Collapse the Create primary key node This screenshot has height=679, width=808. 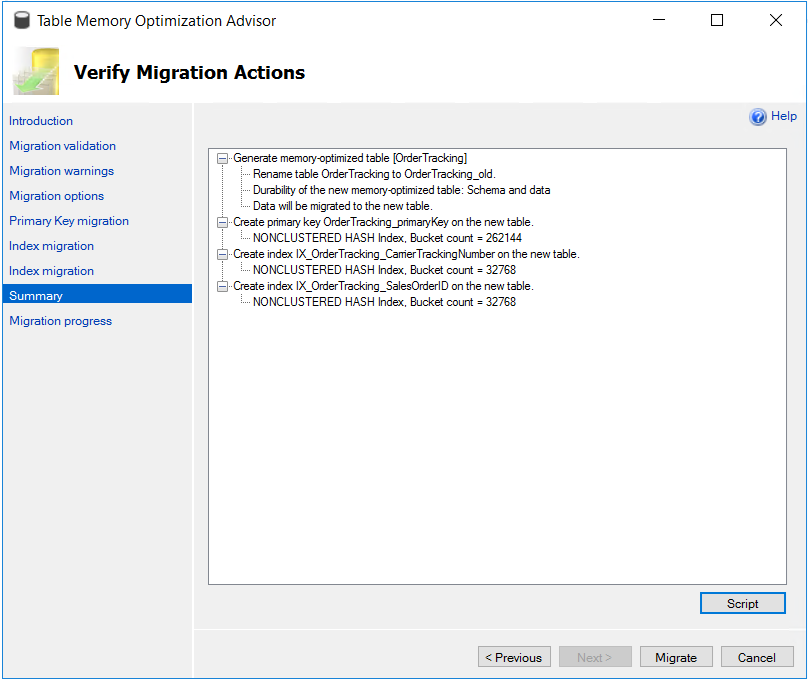222,223
